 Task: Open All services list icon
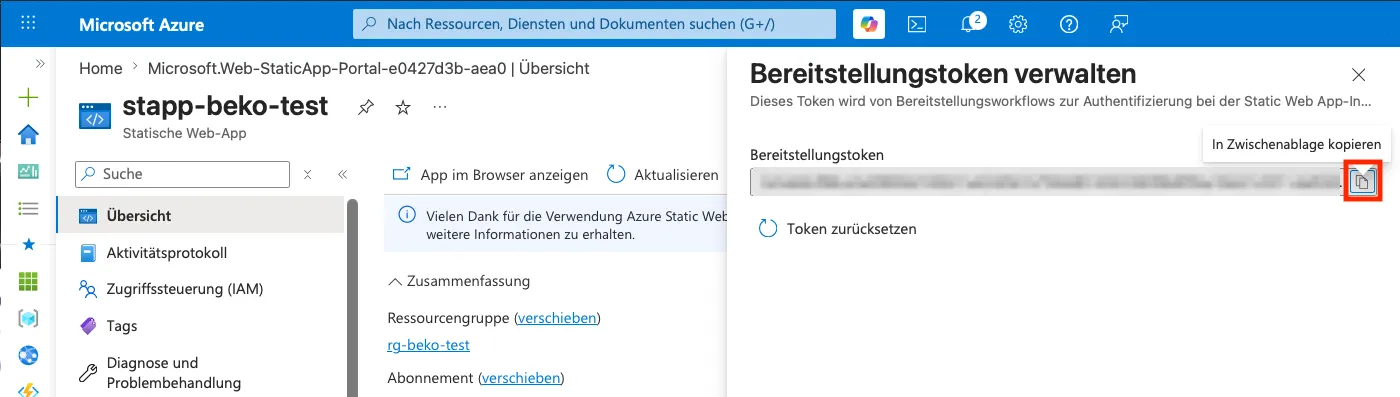click(x=28, y=208)
